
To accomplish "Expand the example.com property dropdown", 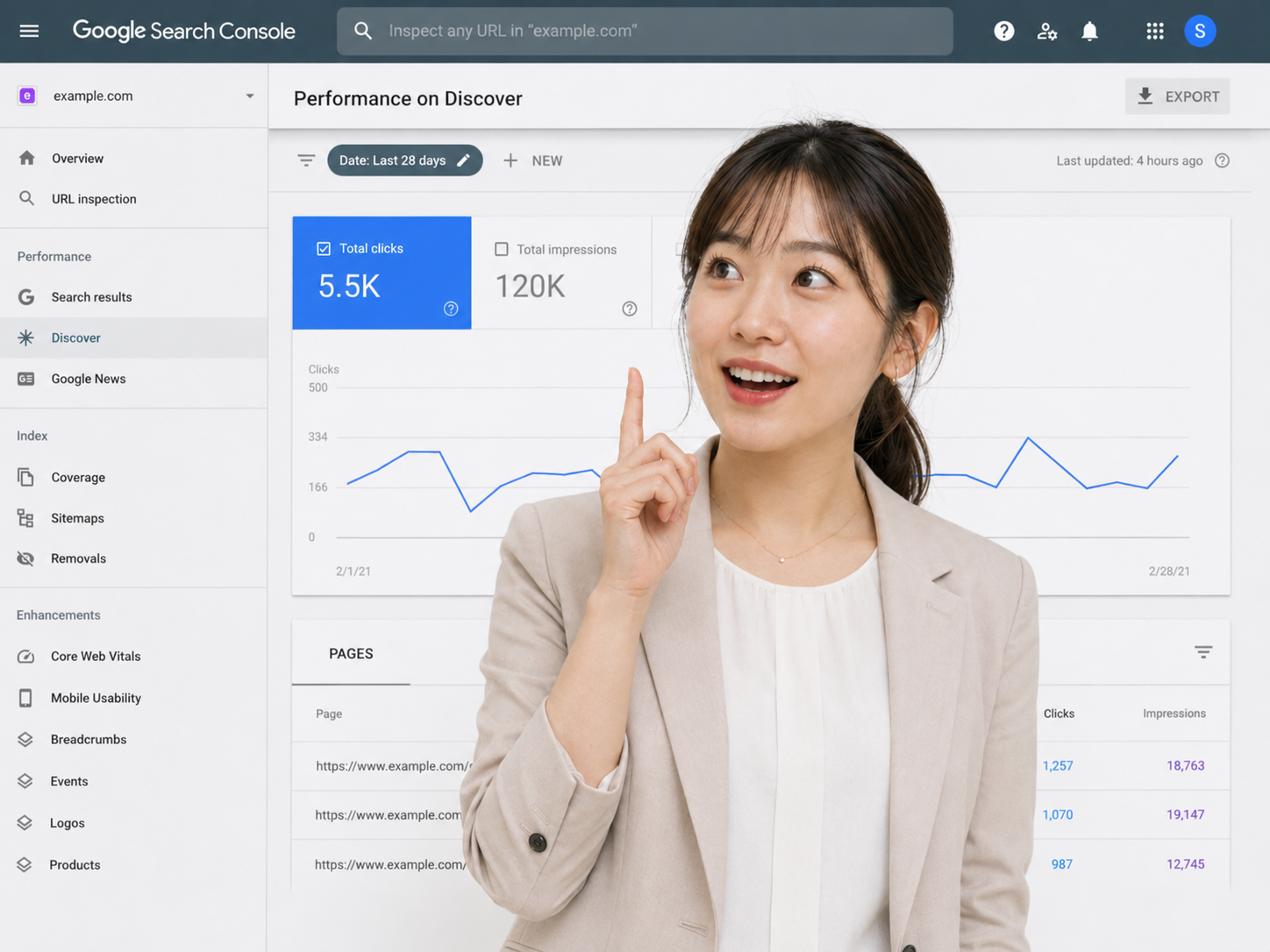I will point(250,96).
